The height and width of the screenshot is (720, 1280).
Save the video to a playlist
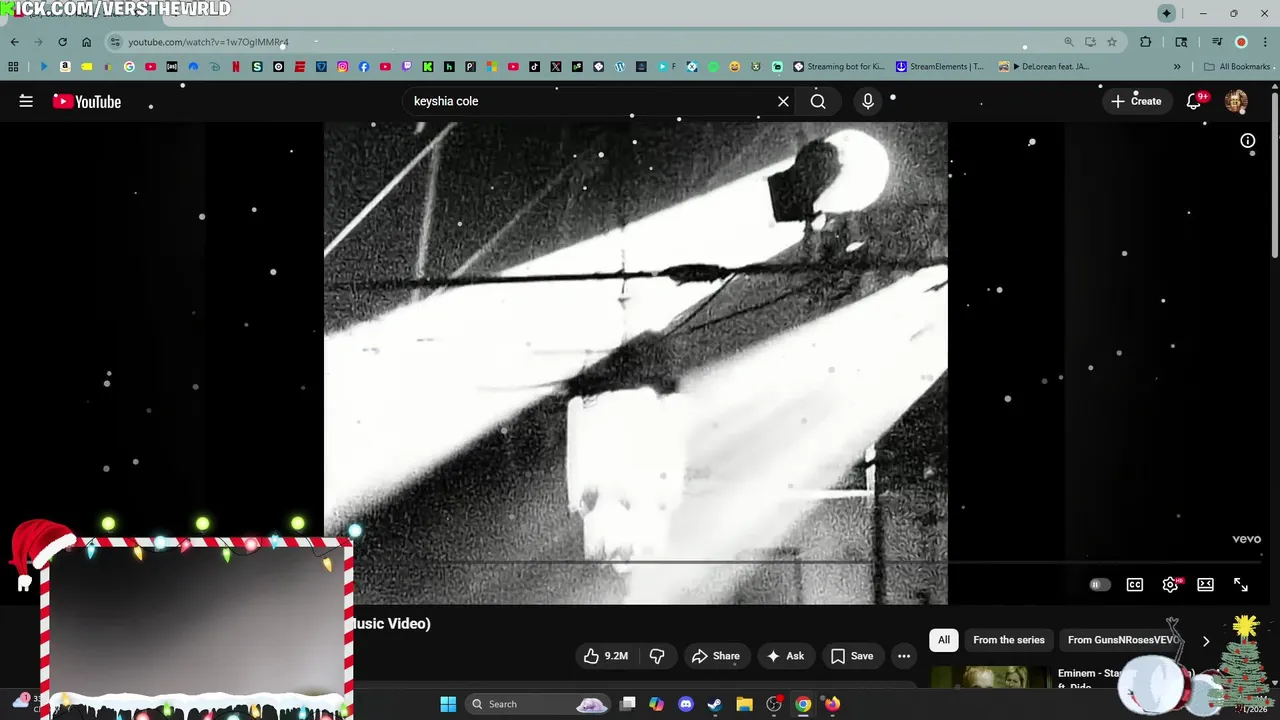[852, 656]
